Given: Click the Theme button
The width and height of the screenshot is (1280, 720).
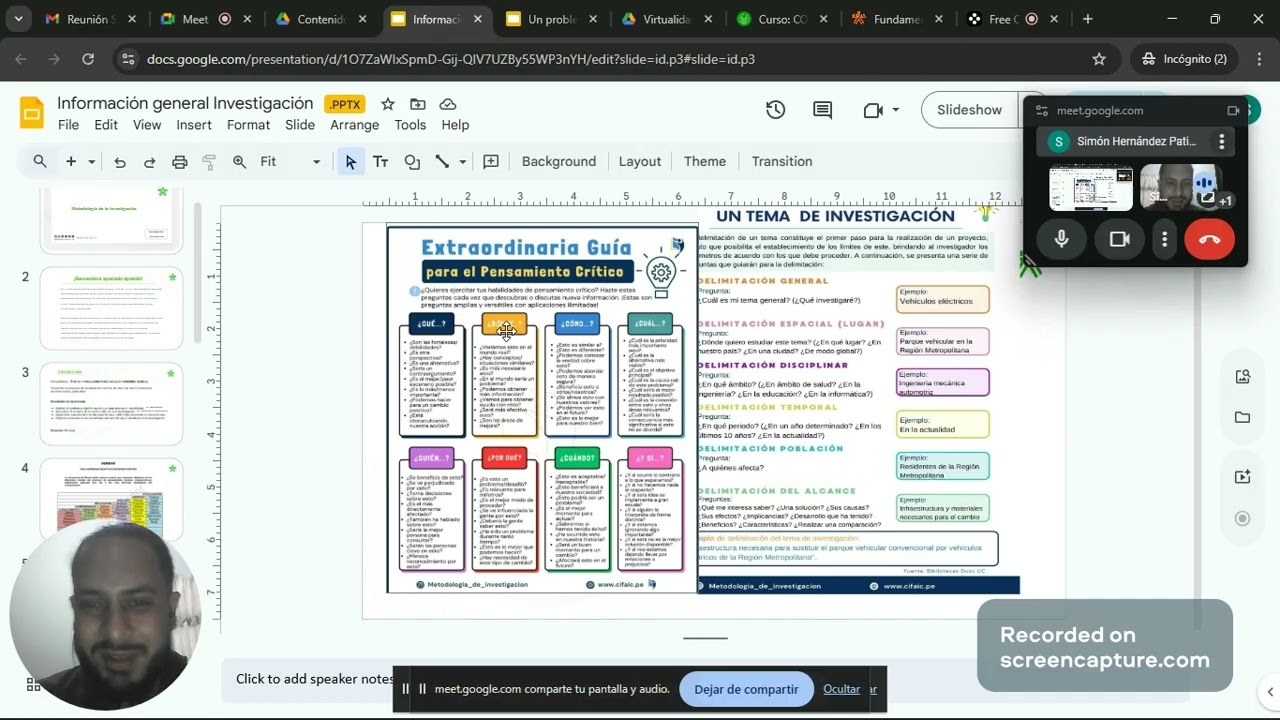Looking at the screenshot, I should pos(705,162).
